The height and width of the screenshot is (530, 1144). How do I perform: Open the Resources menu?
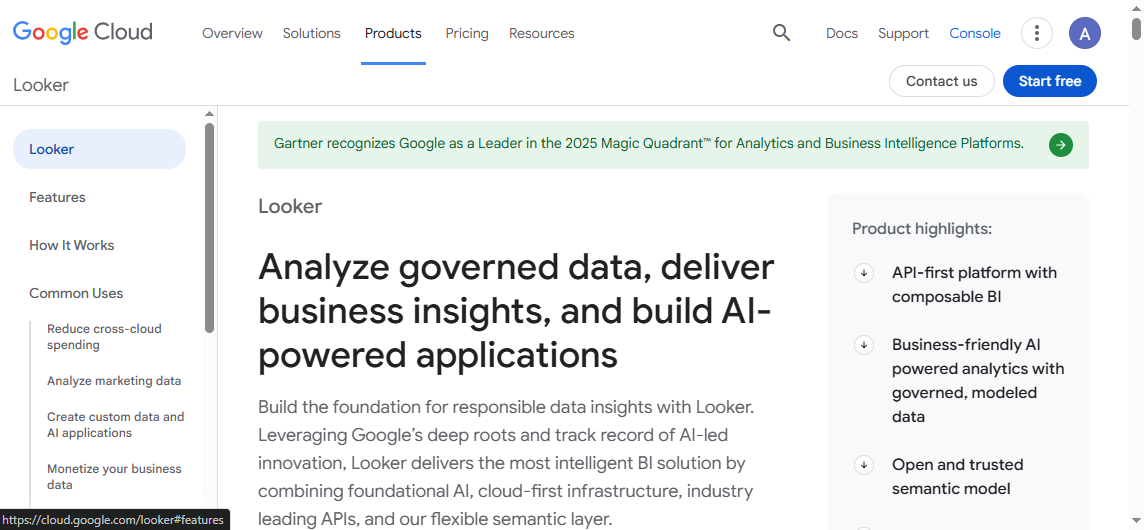pos(541,33)
